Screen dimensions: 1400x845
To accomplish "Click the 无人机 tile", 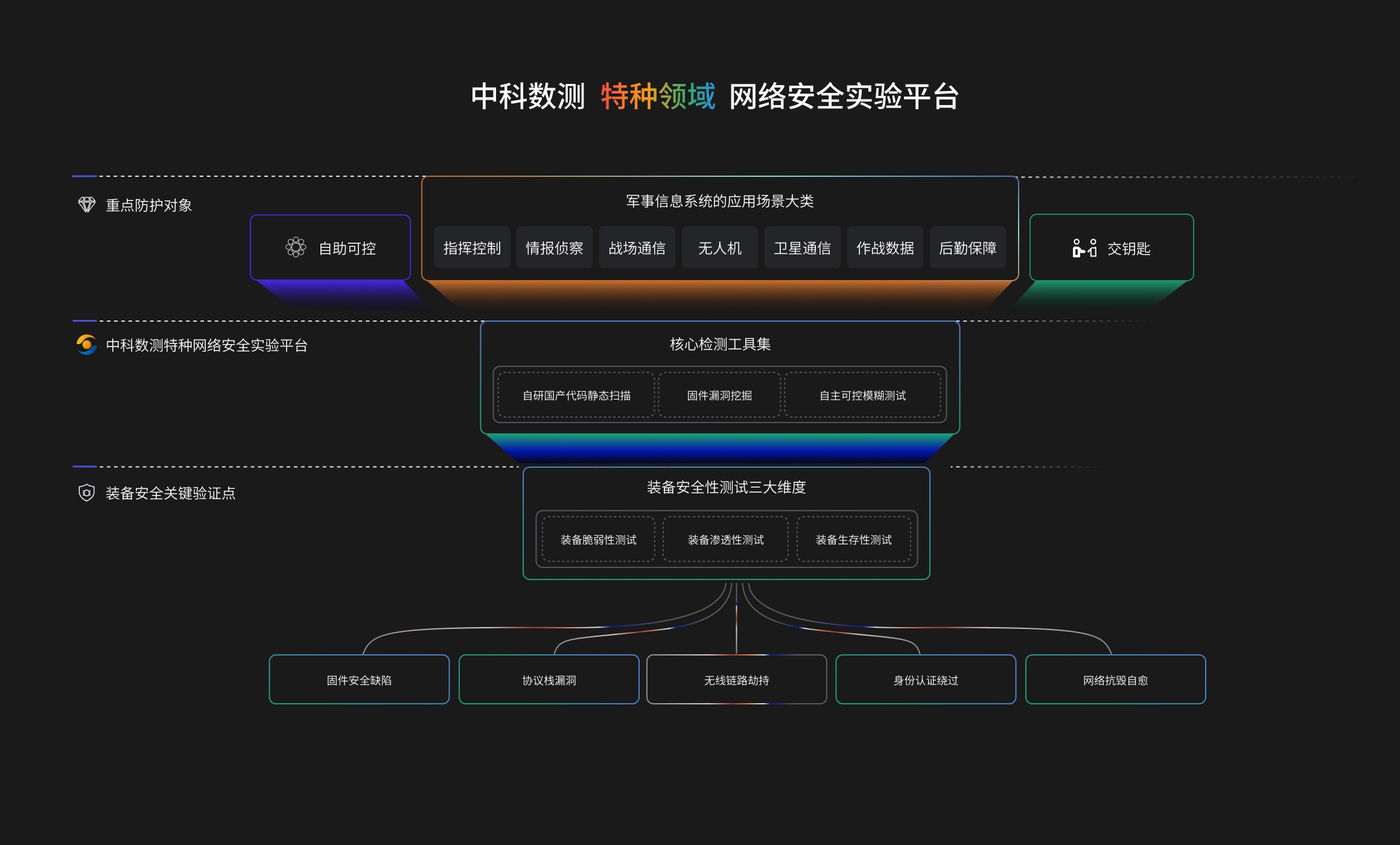I will (720, 247).
